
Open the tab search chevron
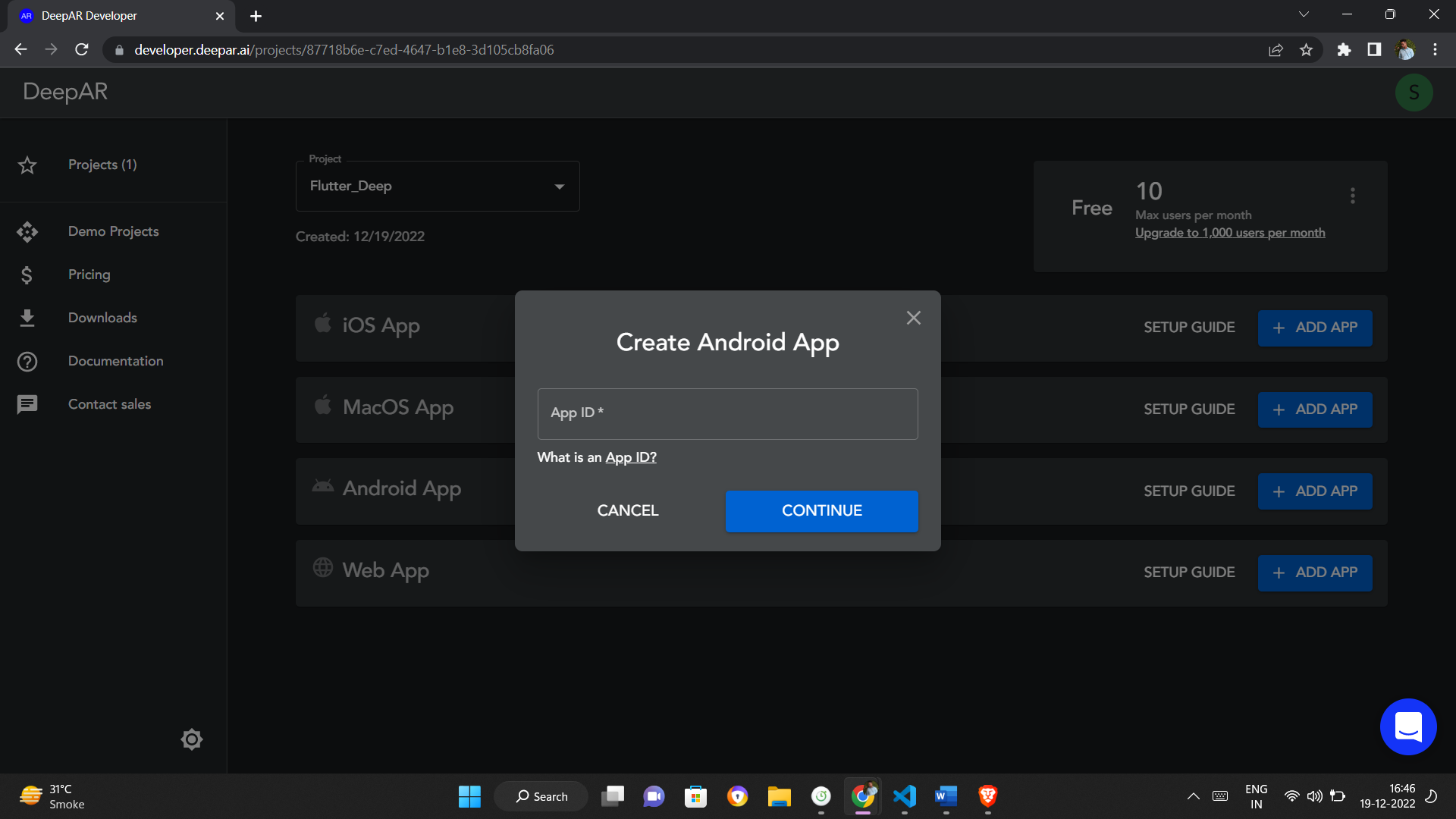pyautogui.click(x=1304, y=14)
